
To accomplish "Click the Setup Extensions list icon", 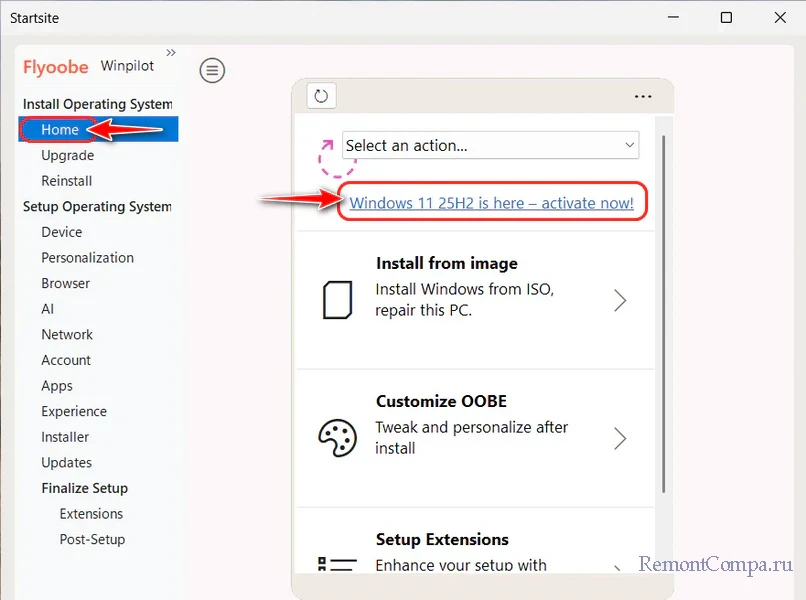I will click(x=337, y=566).
